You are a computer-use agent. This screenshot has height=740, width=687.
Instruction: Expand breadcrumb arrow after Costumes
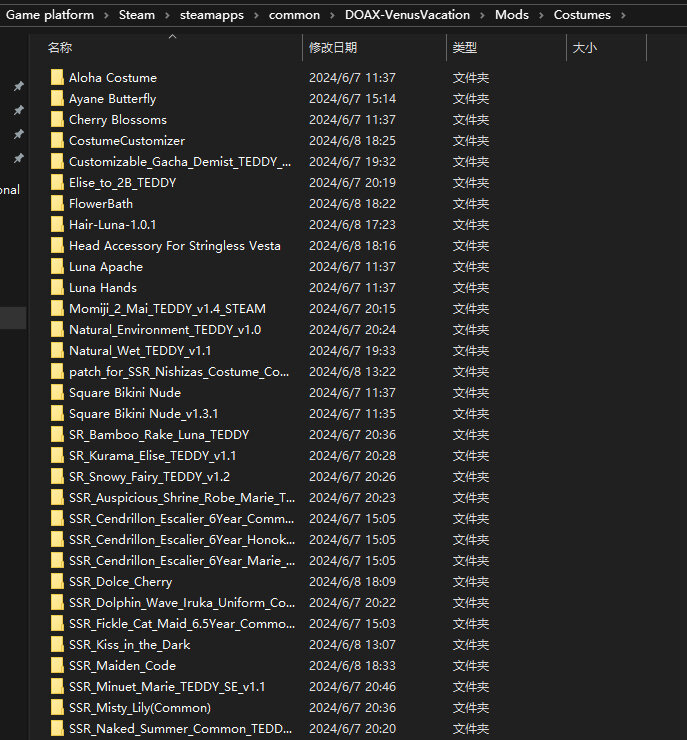coord(623,16)
